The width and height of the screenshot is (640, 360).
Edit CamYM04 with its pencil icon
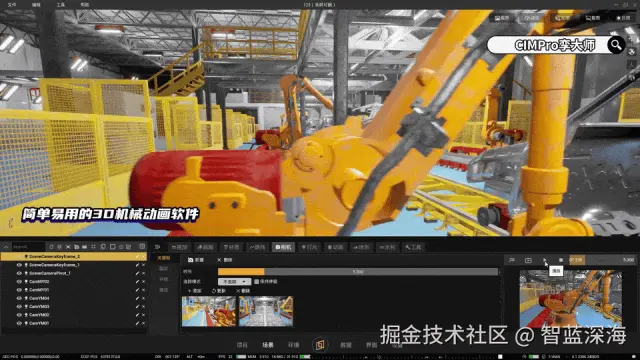click(x=137, y=298)
